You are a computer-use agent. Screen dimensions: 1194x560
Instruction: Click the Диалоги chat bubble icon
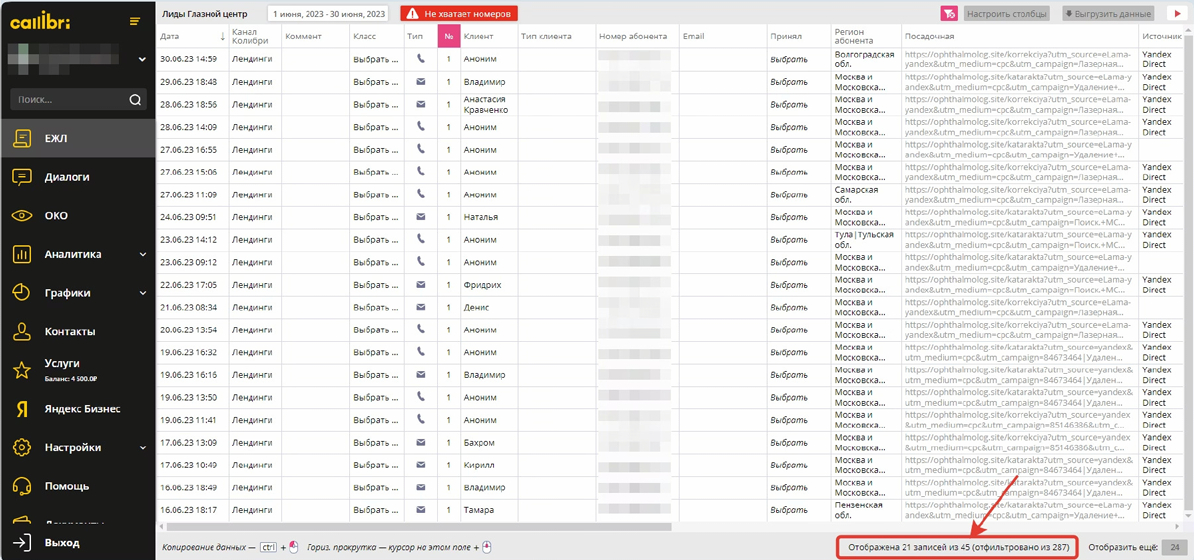(x=22, y=177)
